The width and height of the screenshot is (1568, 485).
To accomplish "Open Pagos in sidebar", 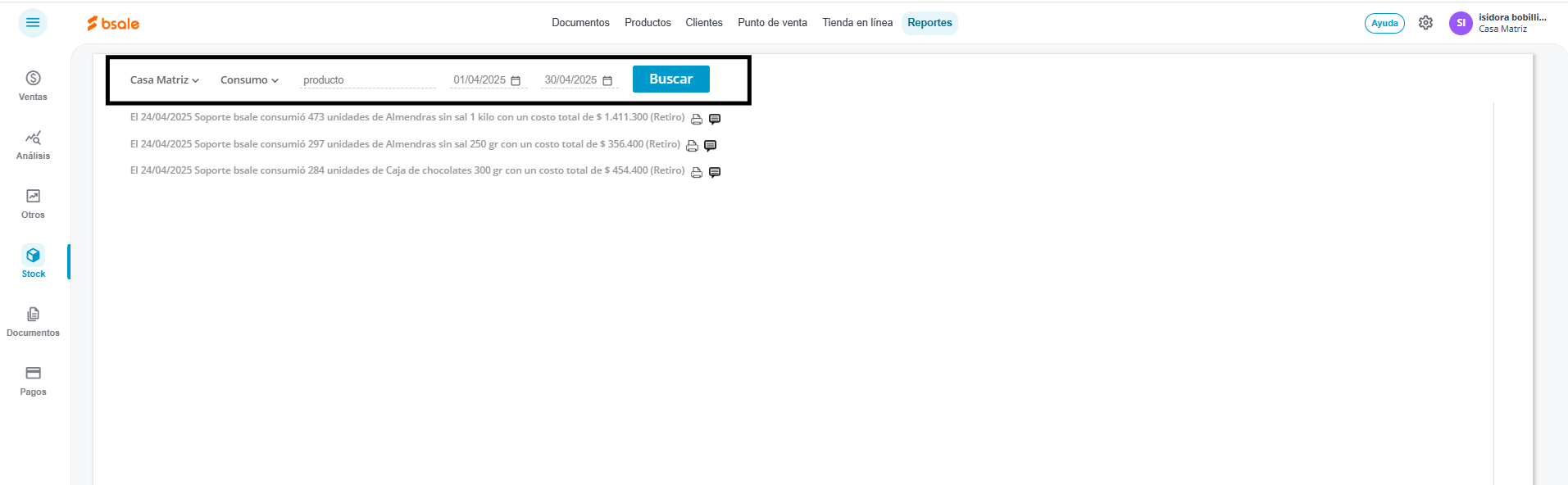I will 33,381.
